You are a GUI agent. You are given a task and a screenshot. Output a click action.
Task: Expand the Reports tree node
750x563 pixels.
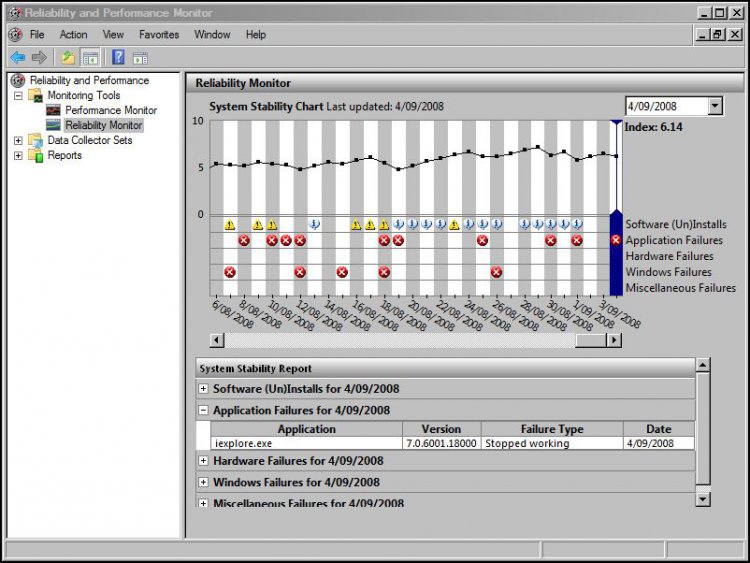point(18,155)
